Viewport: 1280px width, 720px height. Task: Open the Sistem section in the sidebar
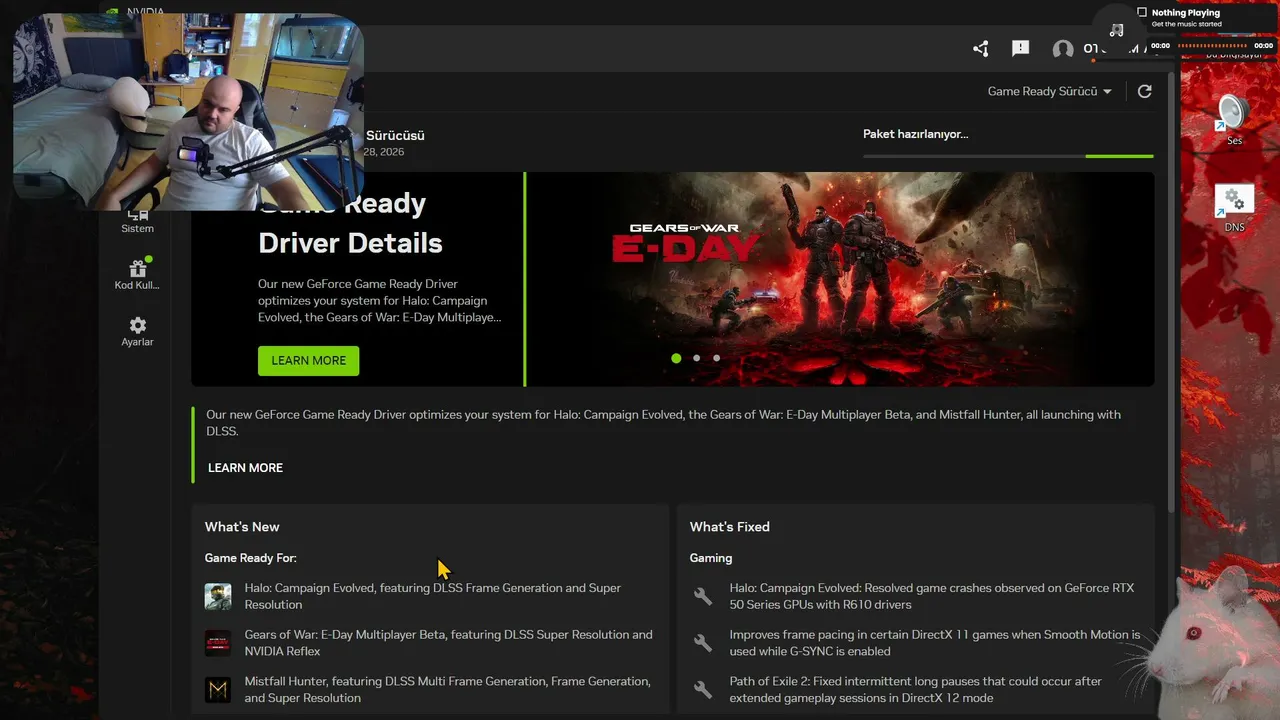[138, 221]
